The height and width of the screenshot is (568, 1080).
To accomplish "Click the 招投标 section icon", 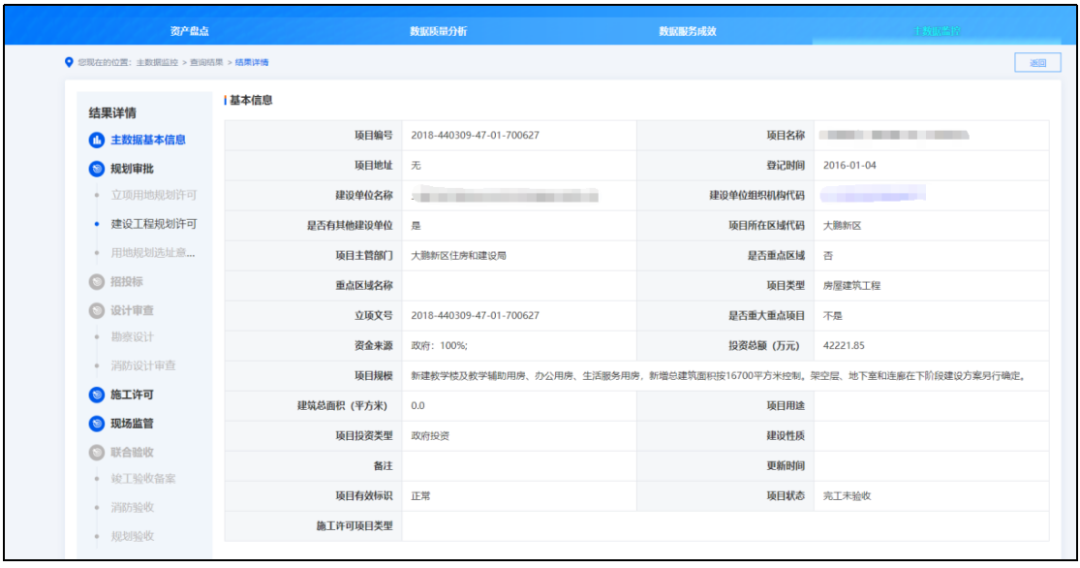I will tap(97, 282).
